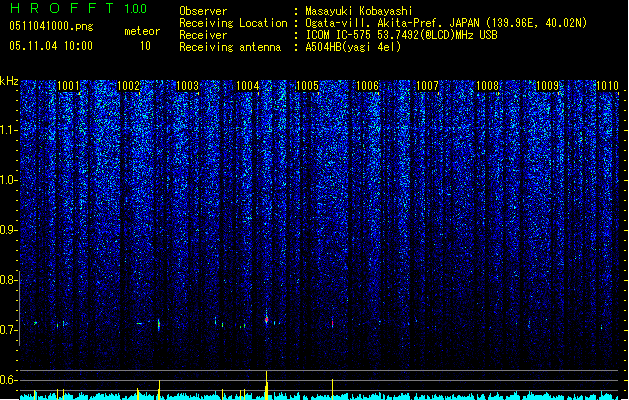Click the 1009 time marker
The height and width of the screenshot is (400, 629).
pyautogui.click(x=548, y=85)
